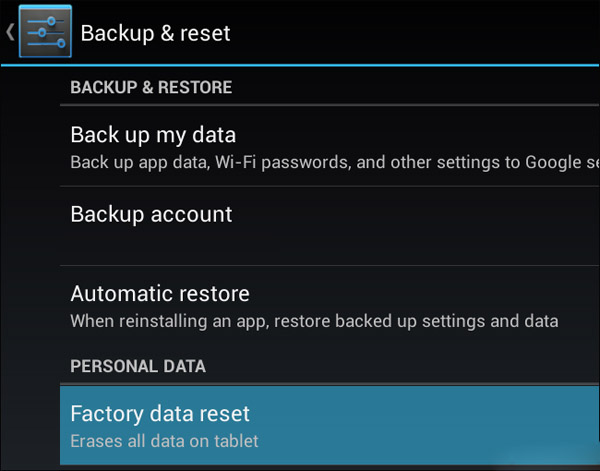Click right side of the Automatic restore row
This screenshot has height=471, width=600.
click(x=560, y=305)
